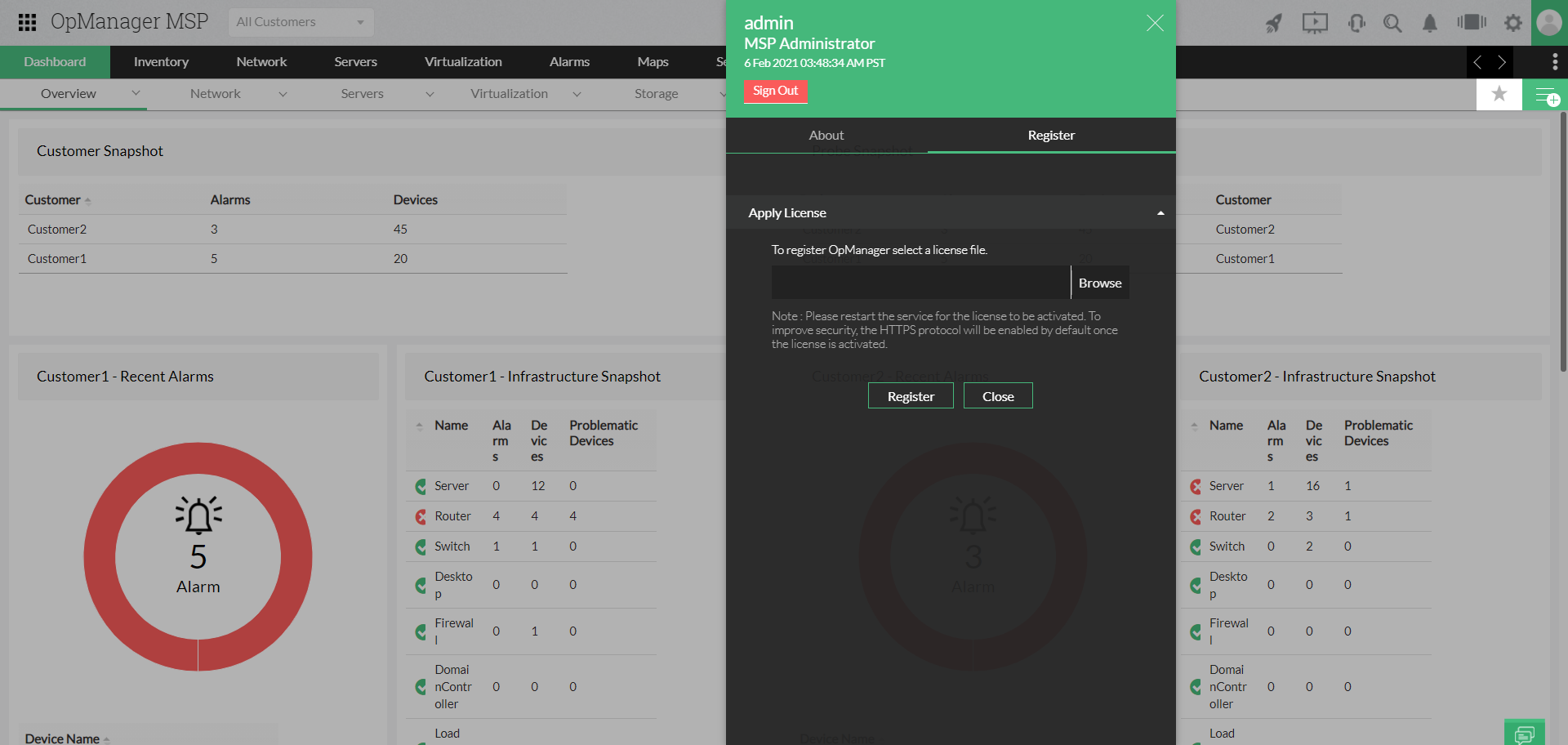Viewport: 1568px width, 745px height.
Task: Click the battery-shaped icon in top bar
Action: click(1472, 22)
